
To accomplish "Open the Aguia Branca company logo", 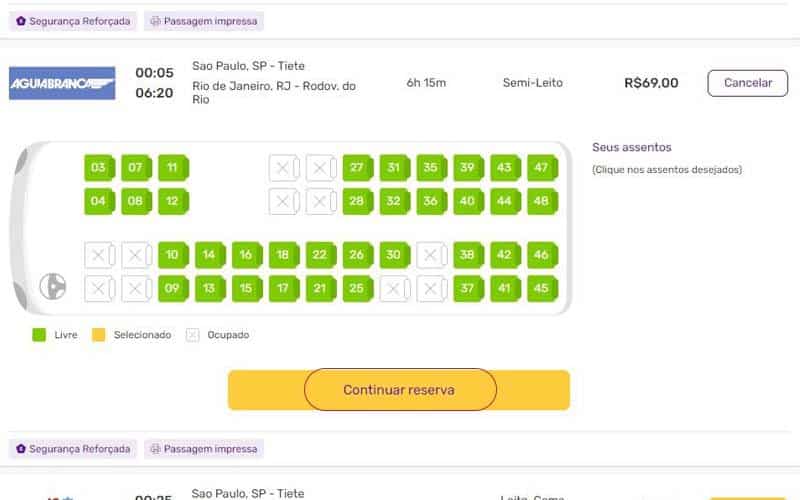I will click(x=62, y=83).
